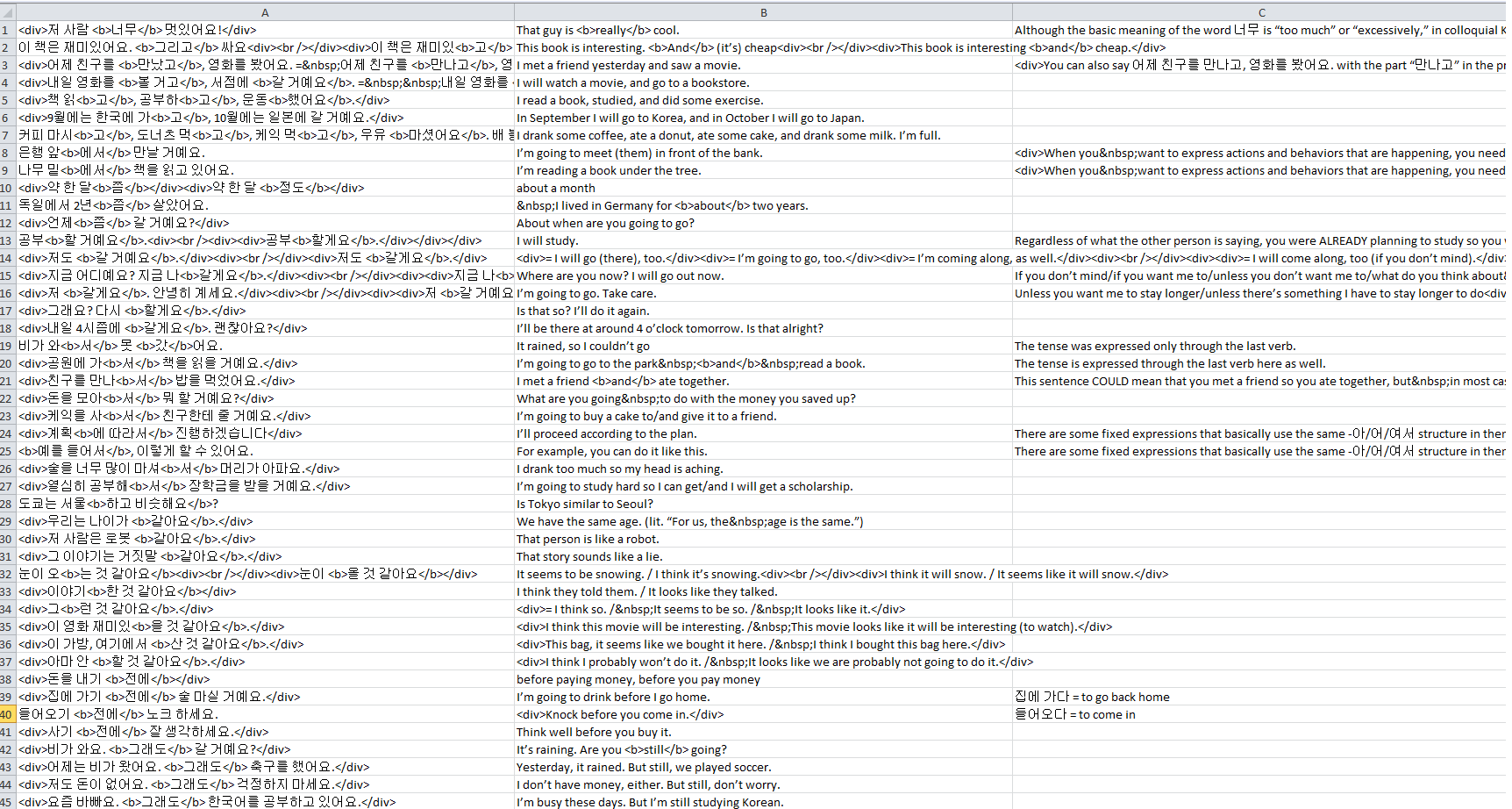Click cell 'I met a friend <b>and</b> ate together.'

[763, 381]
